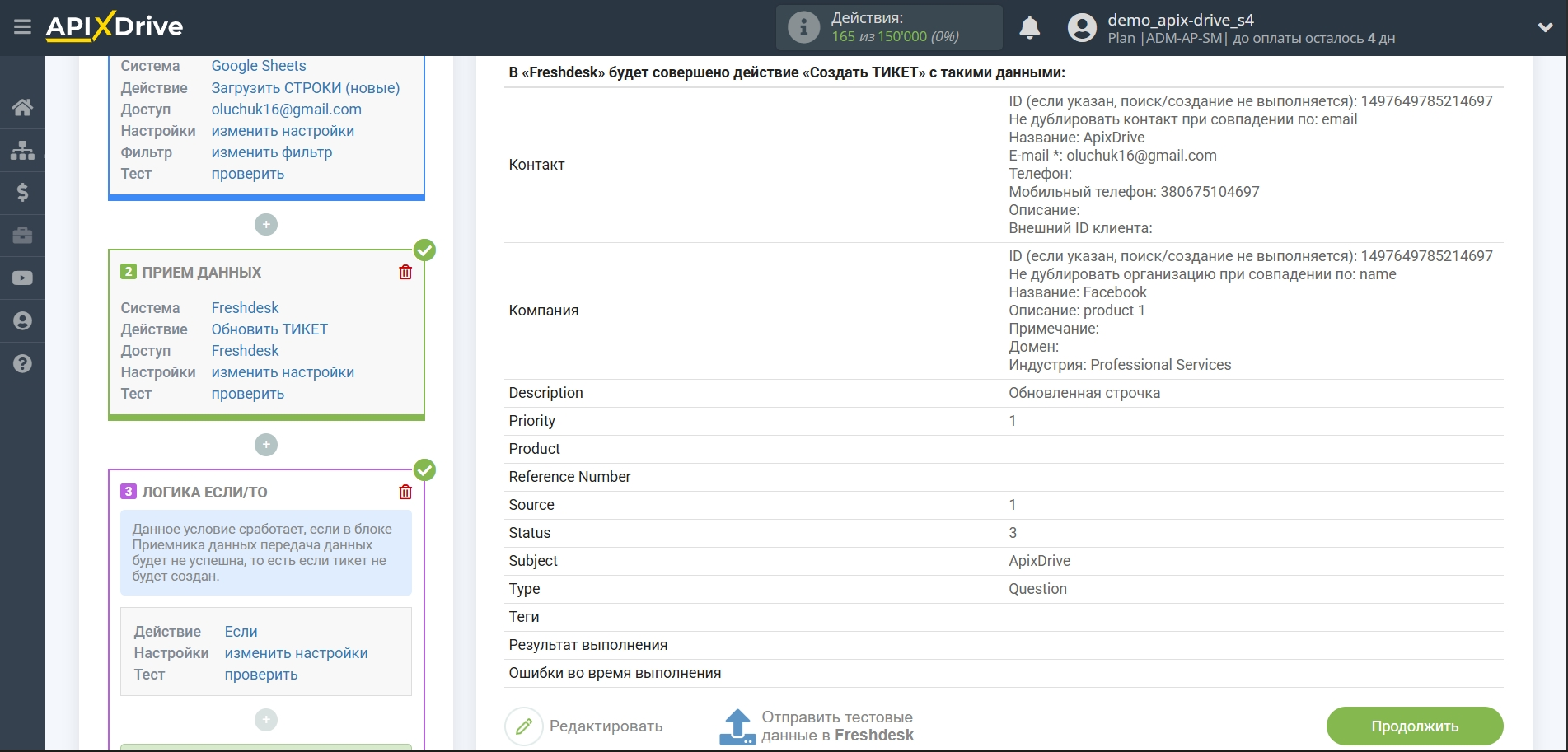Click the actions info icon
The height and width of the screenshot is (752, 1568).
coord(803,27)
